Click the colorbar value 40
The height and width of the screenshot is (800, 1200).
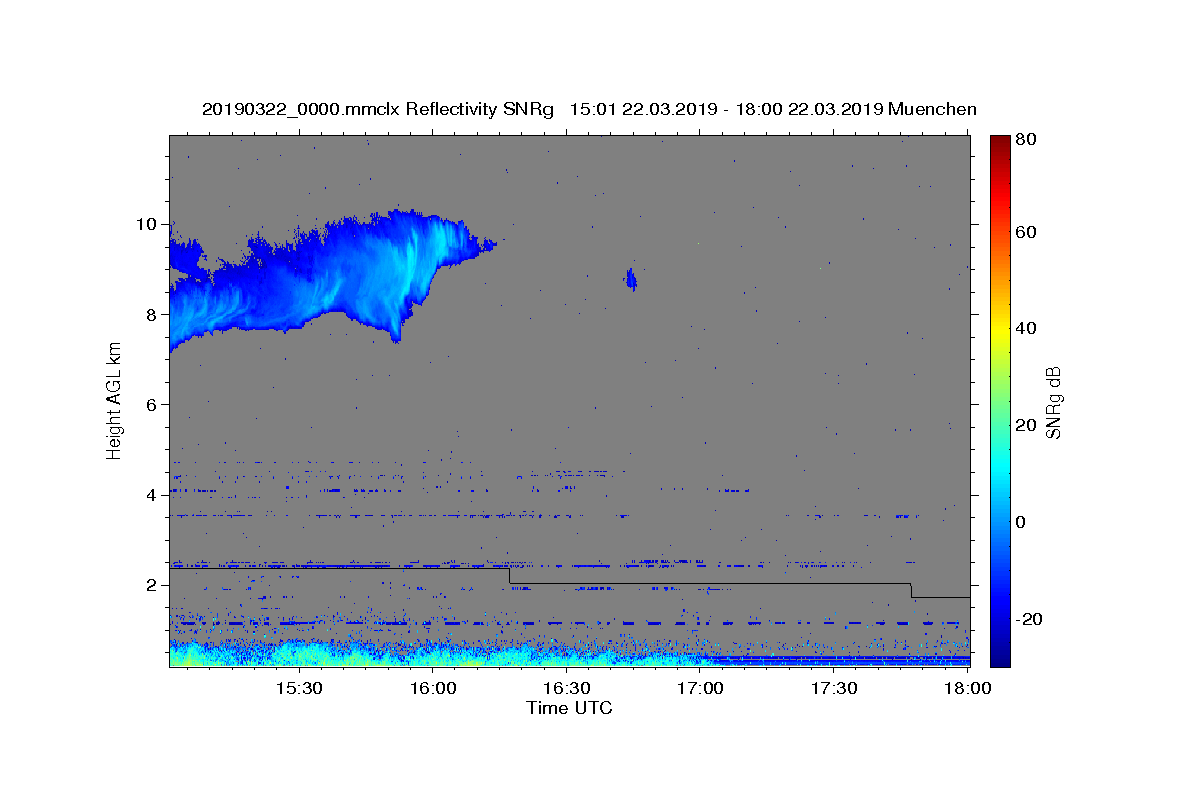click(x=1025, y=328)
